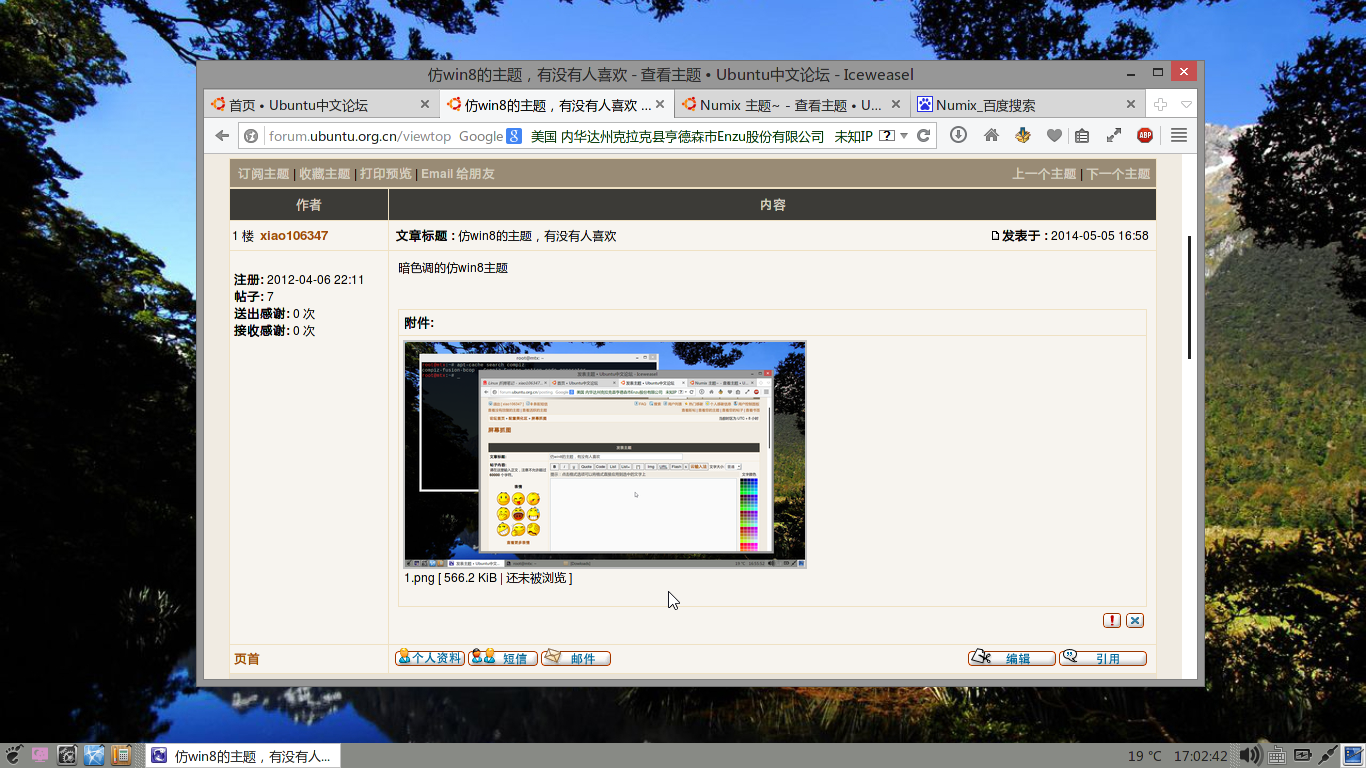Open the downloads arrow icon in toolbar
1366x768 pixels.
[958, 135]
